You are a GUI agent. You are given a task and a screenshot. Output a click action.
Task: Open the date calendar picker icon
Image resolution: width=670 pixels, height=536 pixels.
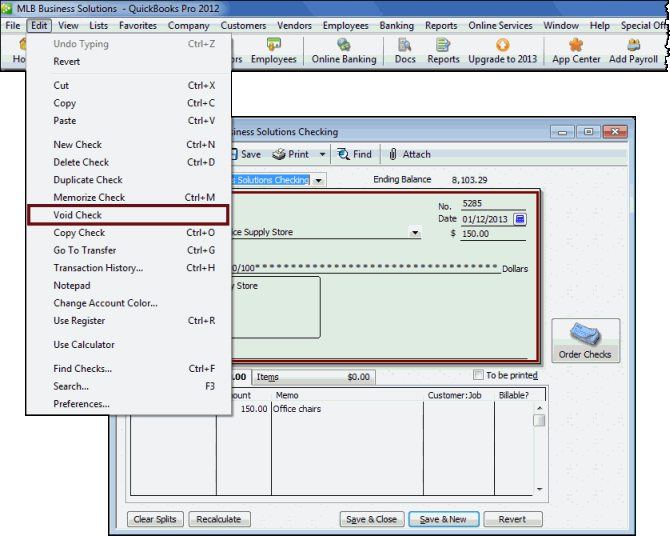pos(520,219)
